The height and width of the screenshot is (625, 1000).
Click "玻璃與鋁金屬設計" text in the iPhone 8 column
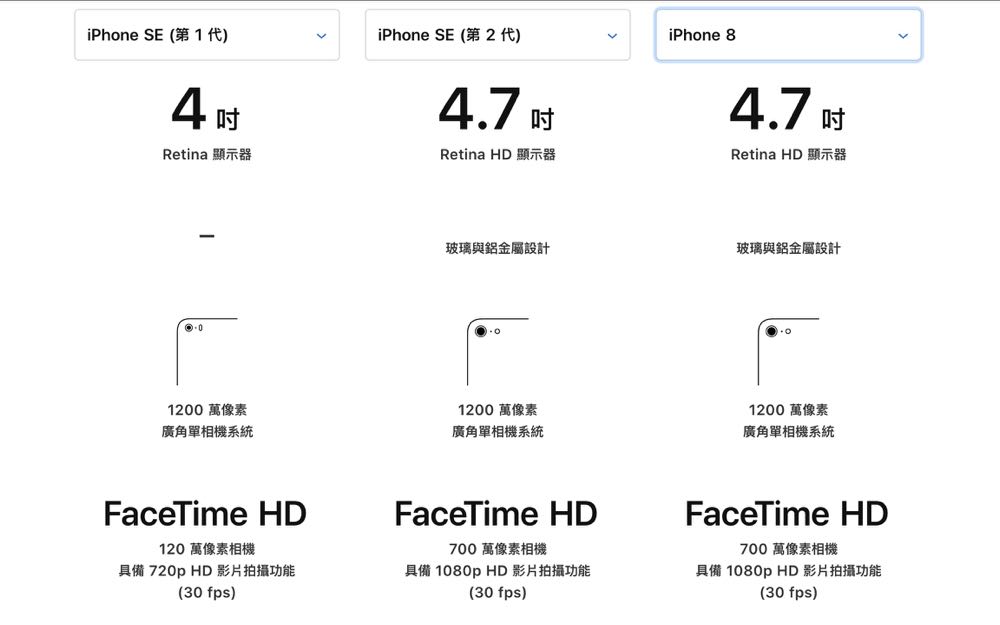(788, 248)
